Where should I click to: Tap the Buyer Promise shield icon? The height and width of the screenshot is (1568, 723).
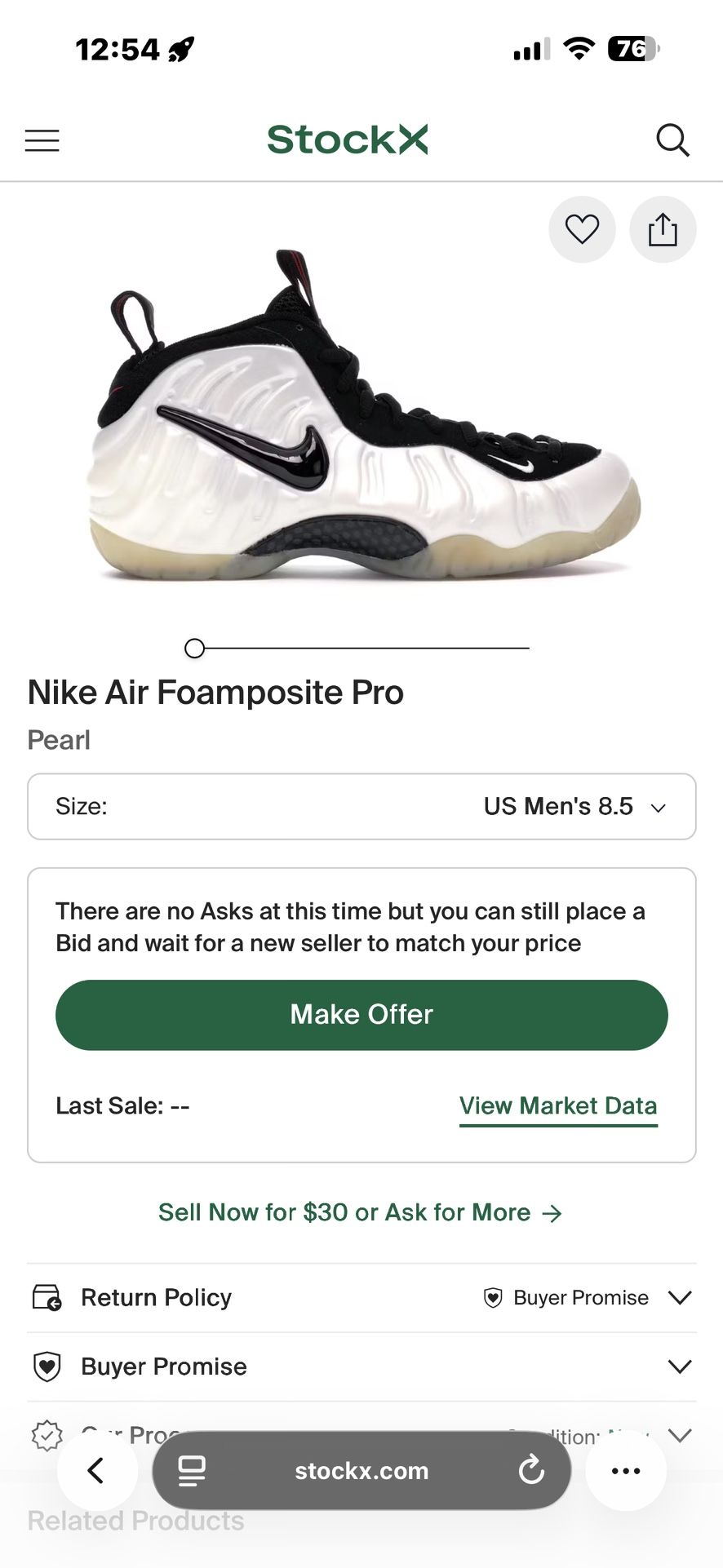click(x=47, y=1366)
